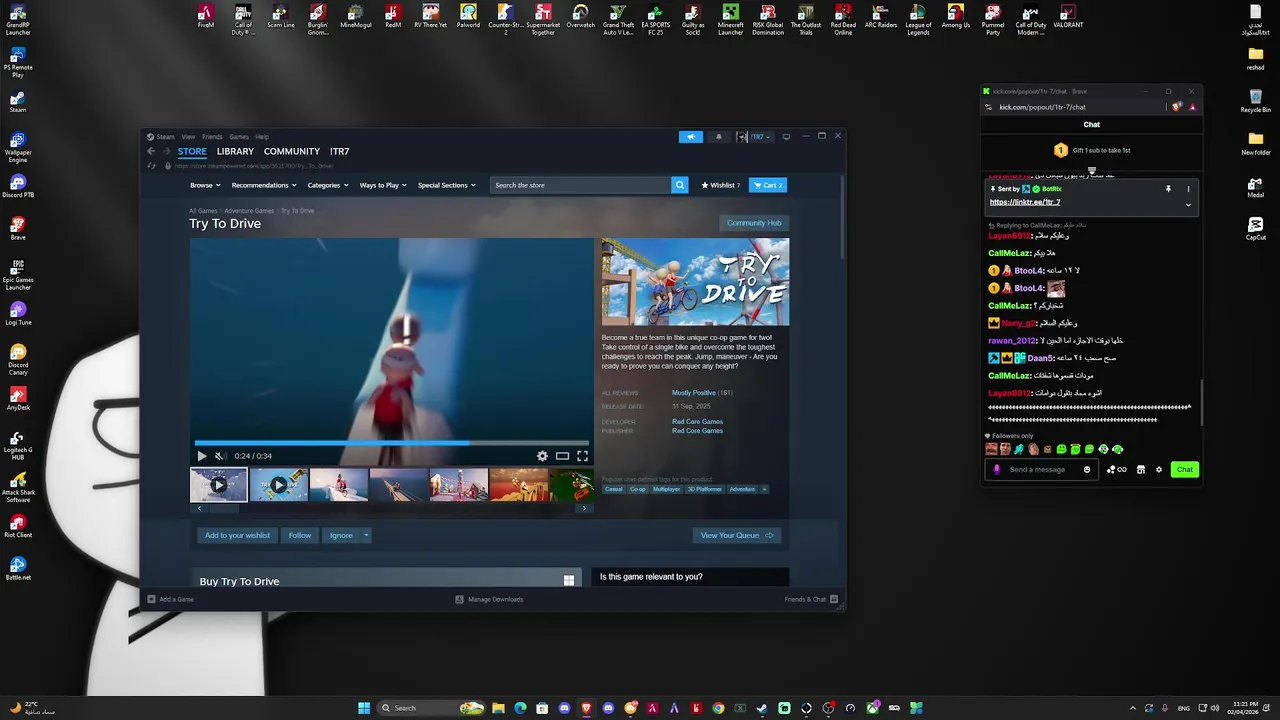Open Google Chrome from the taskbar
This screenshot has height=720, width=1280.
718,708
